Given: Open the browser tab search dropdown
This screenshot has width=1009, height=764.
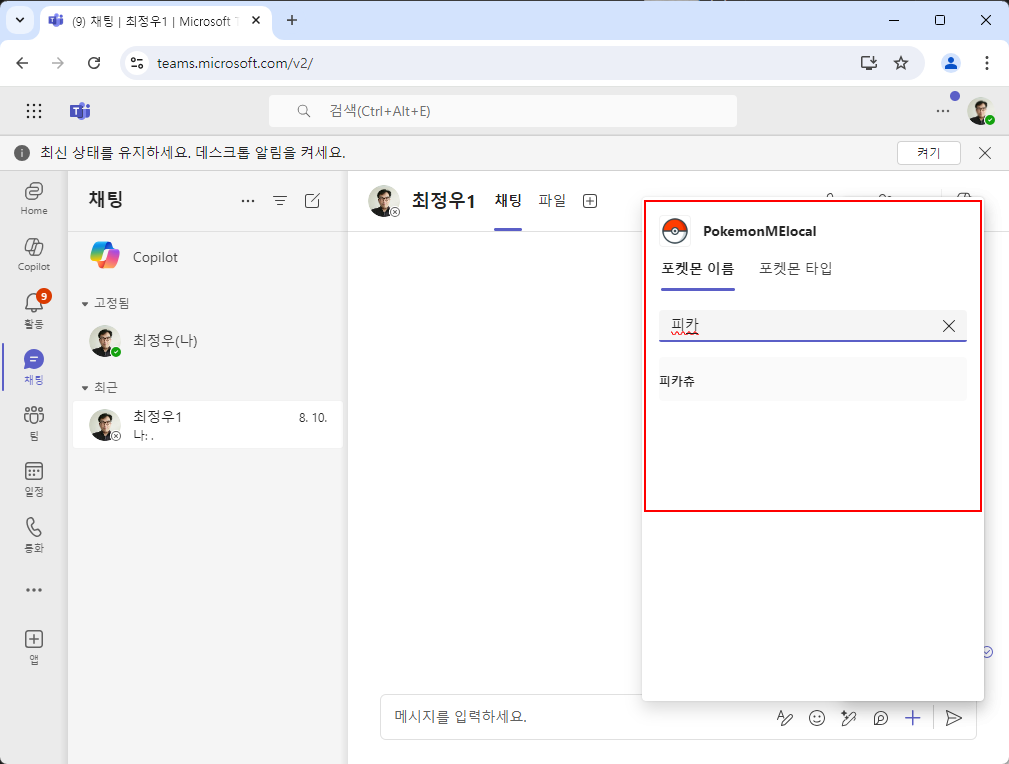Looking at the screenshot, I should tap(20, 20).
